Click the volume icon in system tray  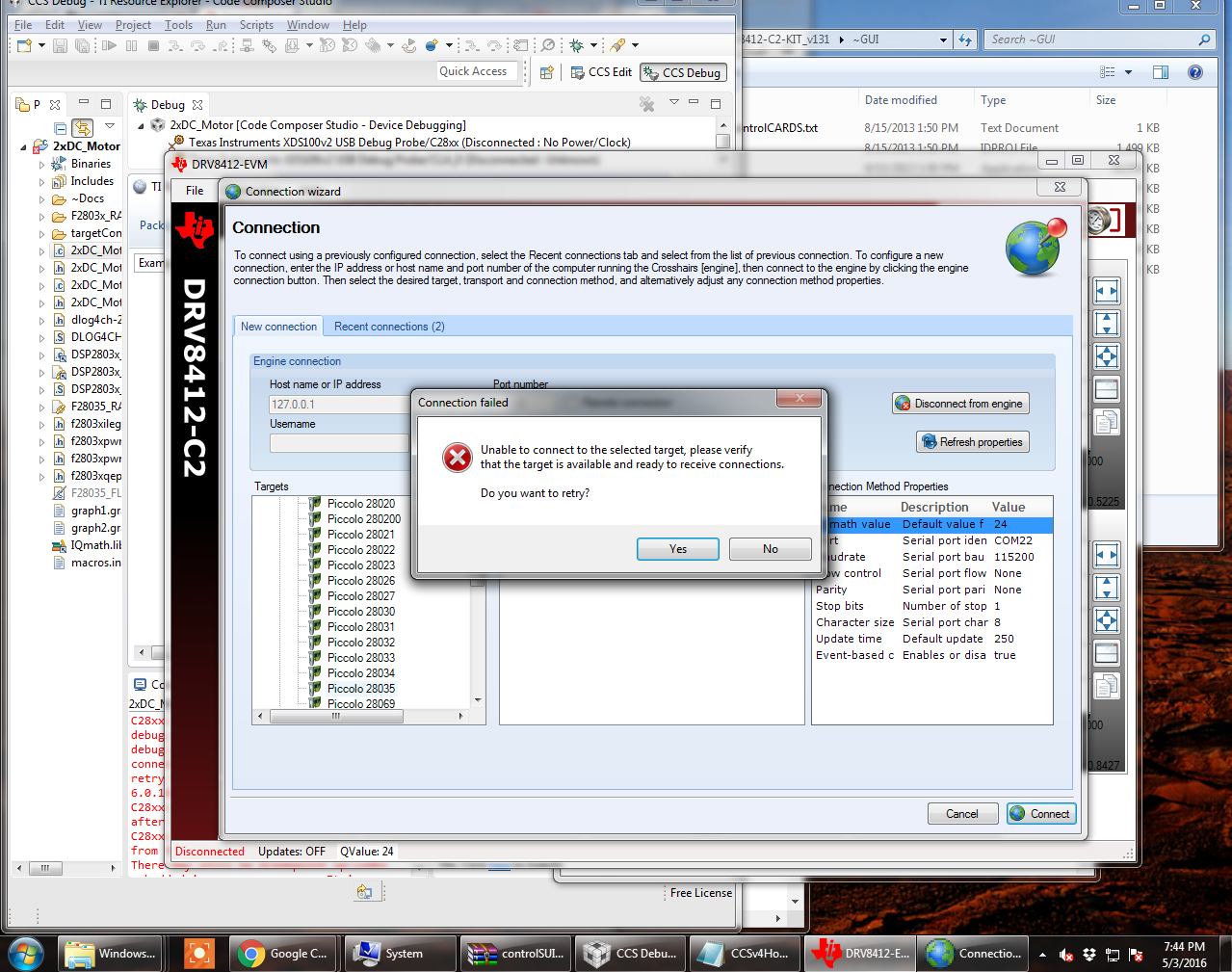pos(1066,955)
